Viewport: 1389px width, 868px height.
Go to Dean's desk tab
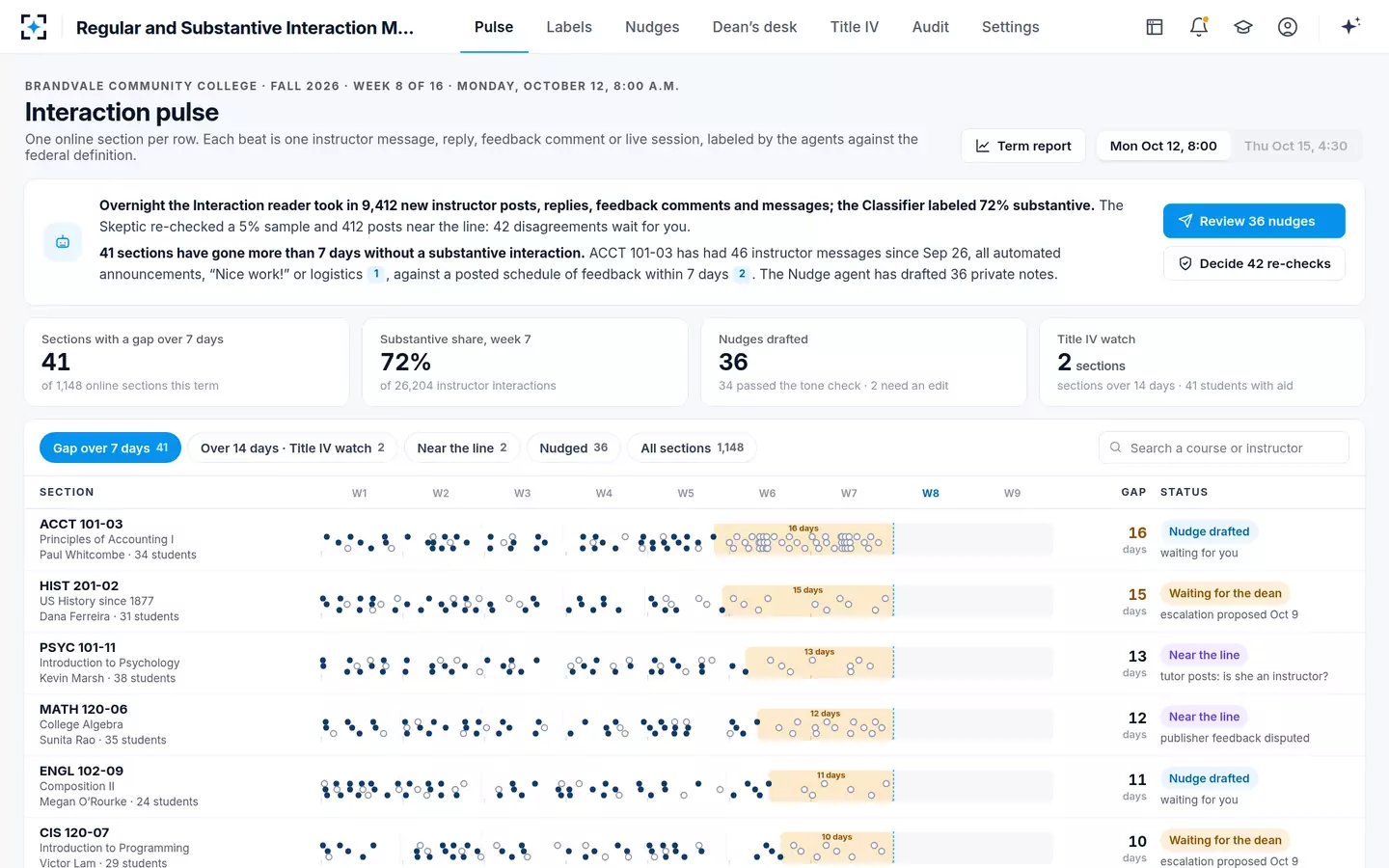(754, 27)
